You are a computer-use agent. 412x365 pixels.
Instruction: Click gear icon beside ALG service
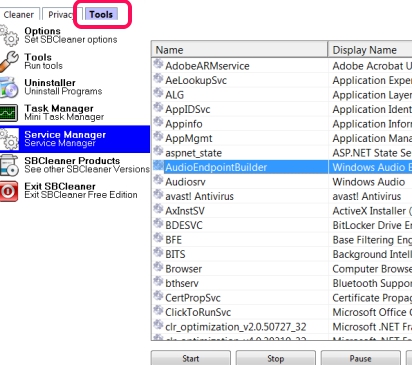[158, 93]
